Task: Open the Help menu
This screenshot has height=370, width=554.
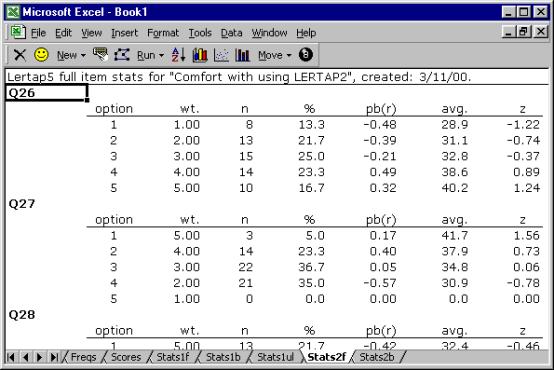Action: coord(306,33)
